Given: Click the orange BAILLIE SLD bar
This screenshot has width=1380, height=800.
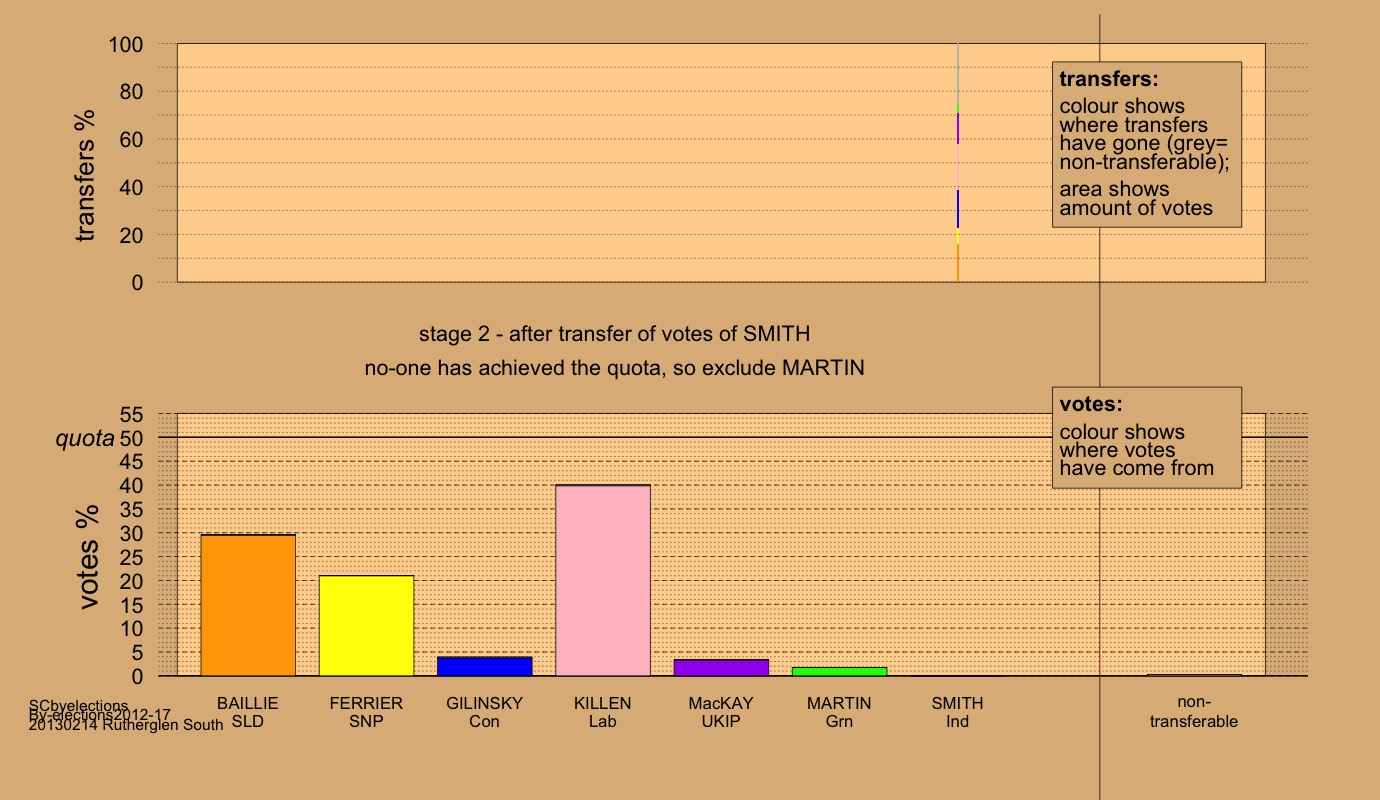Looking at the screenshot, I should click(x=248, y=605).
